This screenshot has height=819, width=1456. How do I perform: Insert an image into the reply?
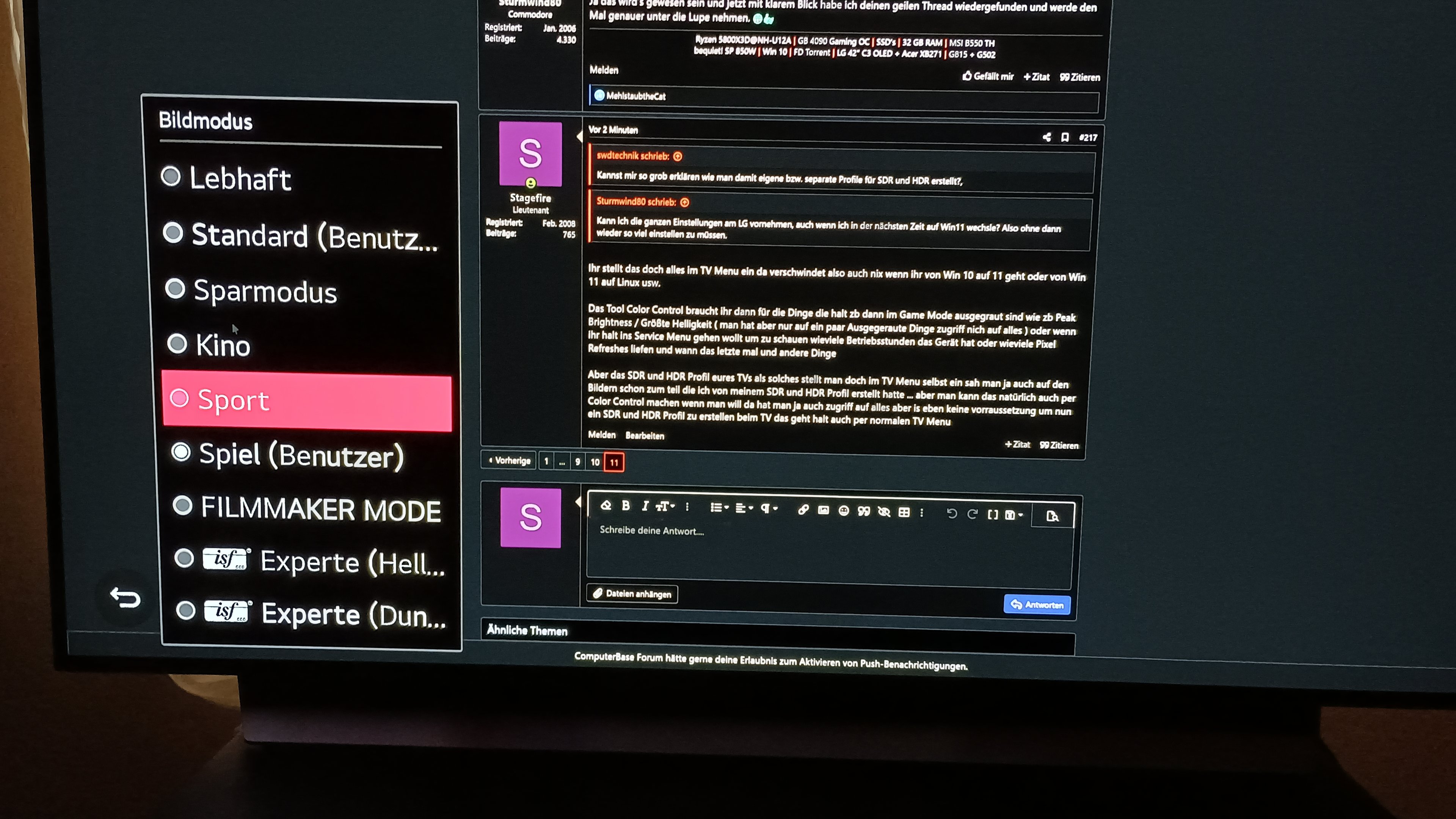(824, 510)
